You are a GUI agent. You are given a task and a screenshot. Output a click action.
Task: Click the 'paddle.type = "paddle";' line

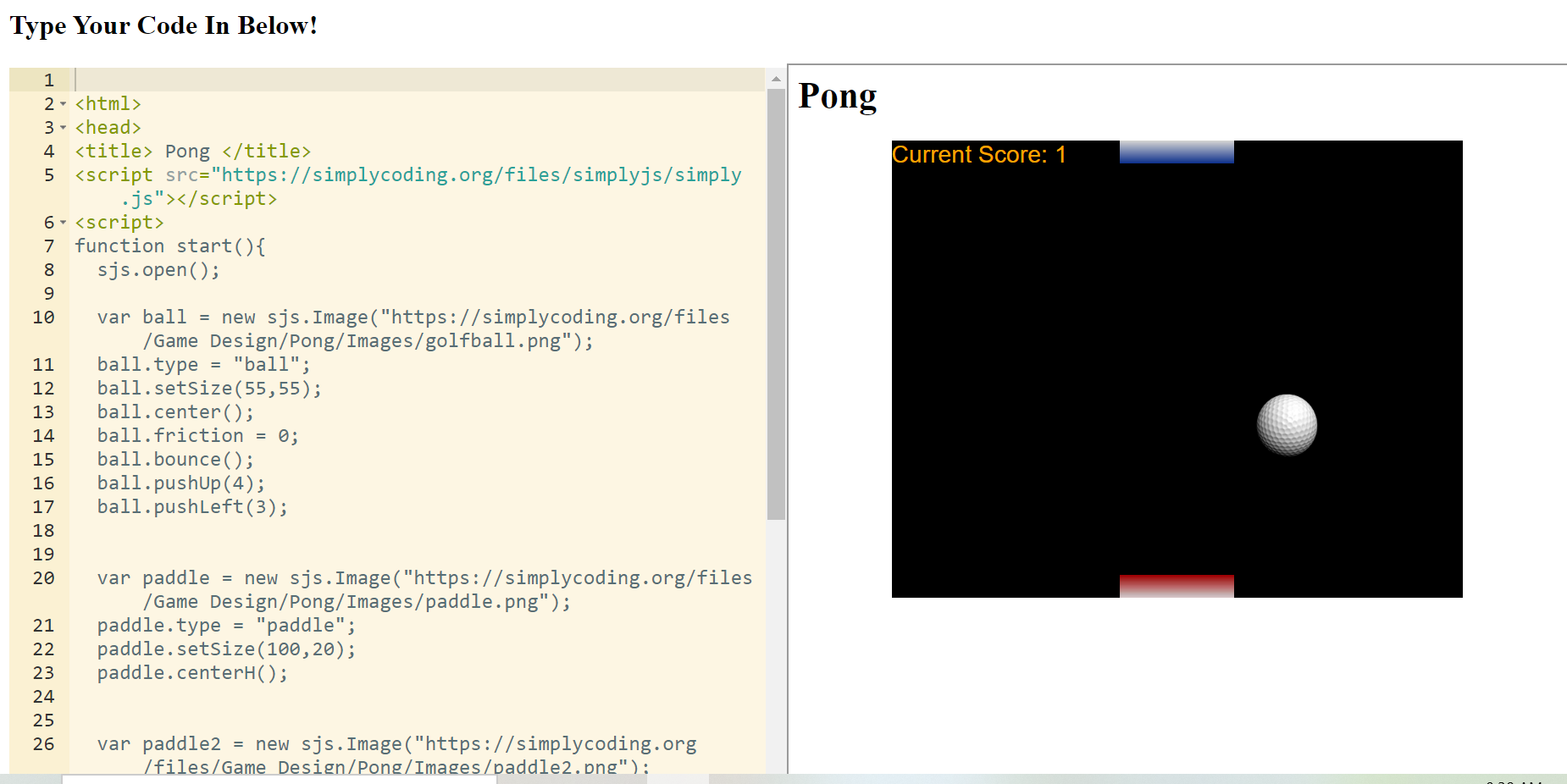coord(227,626)
